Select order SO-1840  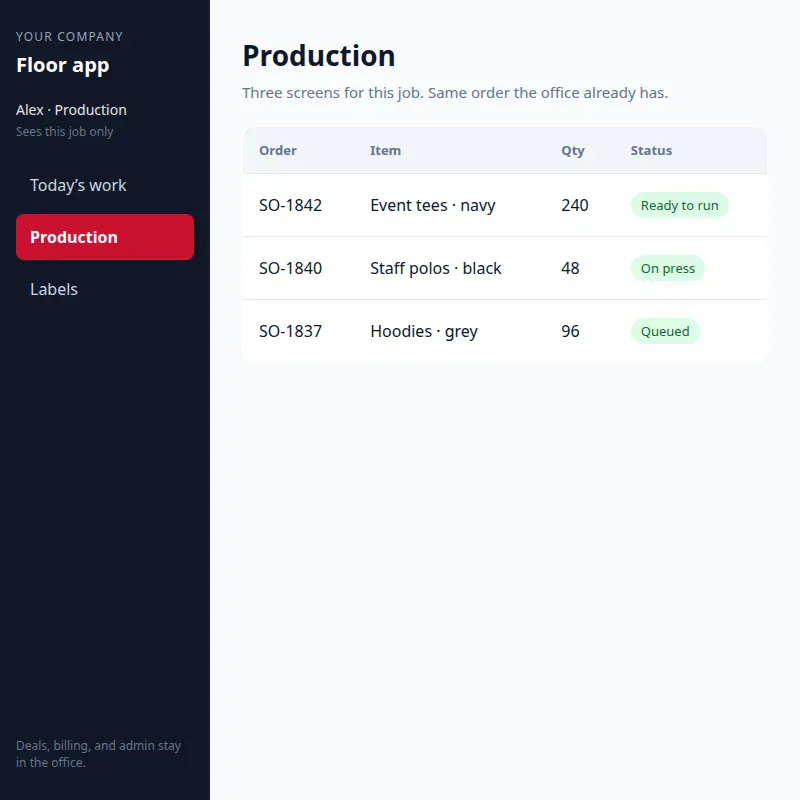(x=290, y=268)
